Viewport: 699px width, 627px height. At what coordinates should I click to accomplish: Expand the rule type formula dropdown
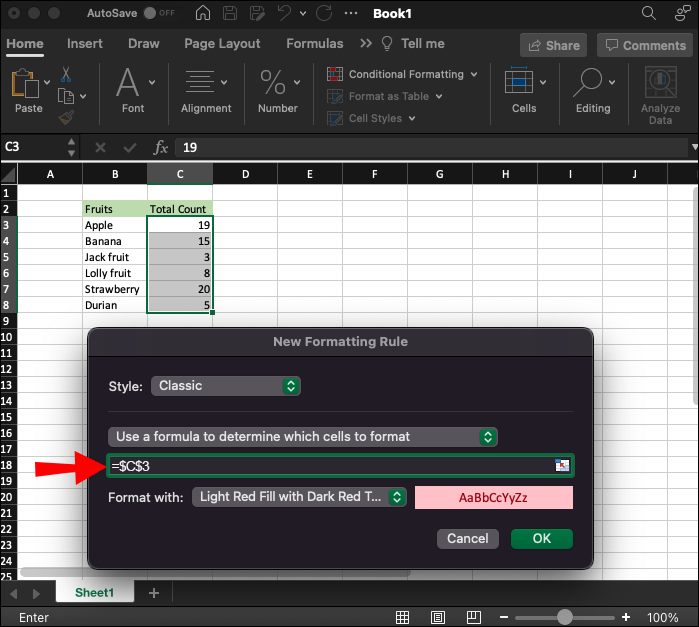(303, 437)
